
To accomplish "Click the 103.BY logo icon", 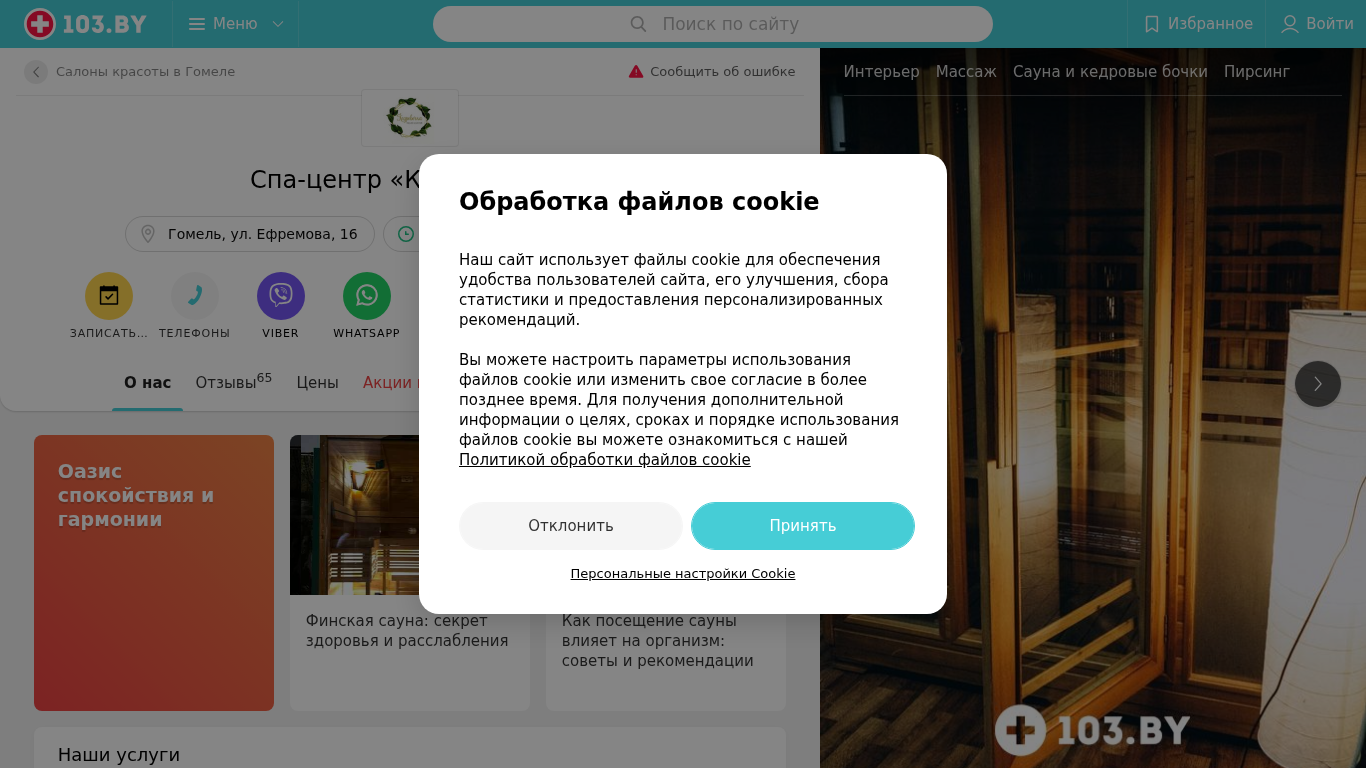I will tap(40, 24).
